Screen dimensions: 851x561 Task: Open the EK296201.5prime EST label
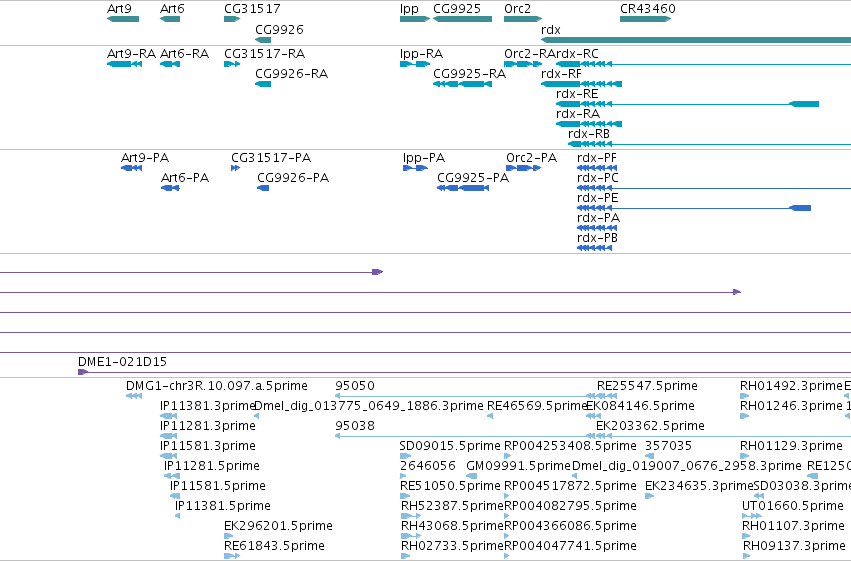click(x=278, y=526)
